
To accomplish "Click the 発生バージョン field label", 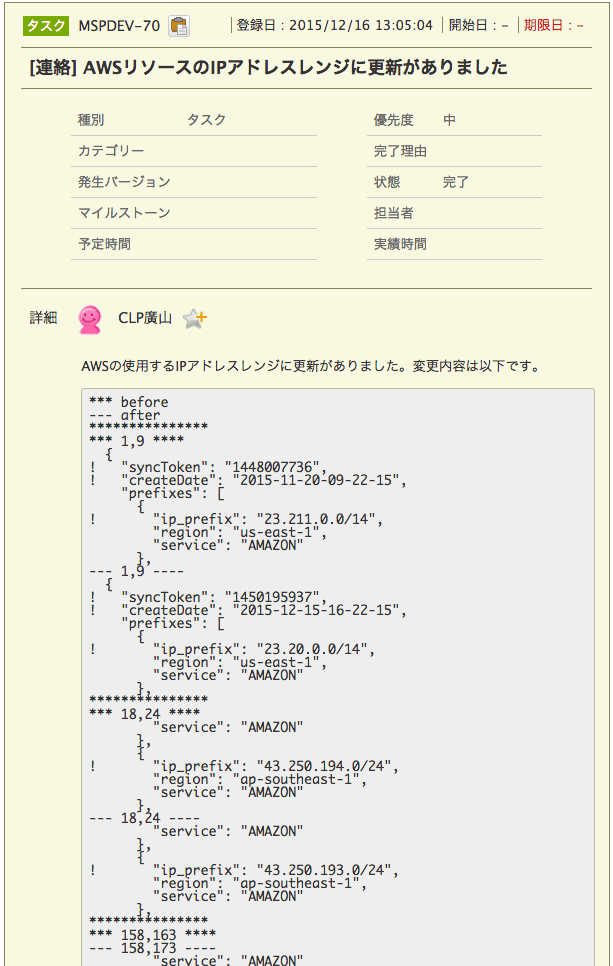I will pos(124,182).
